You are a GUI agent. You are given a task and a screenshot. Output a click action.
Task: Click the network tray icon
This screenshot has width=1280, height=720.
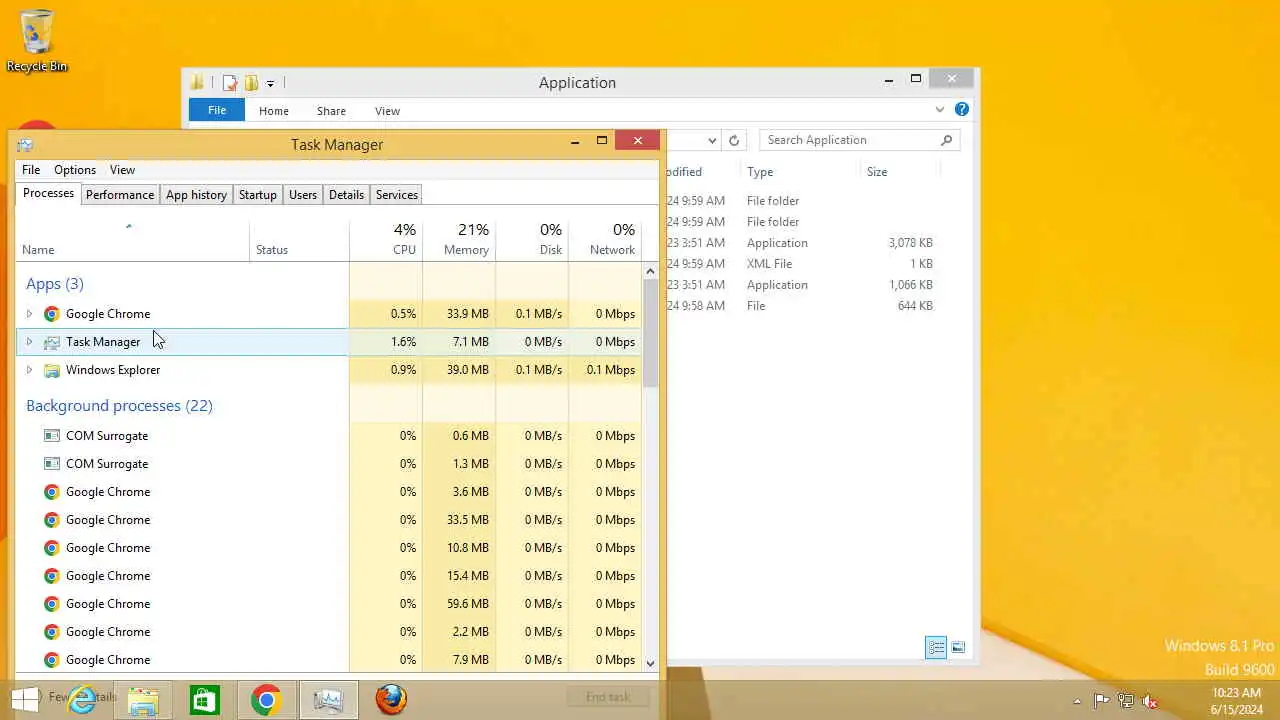(1126, 701)
